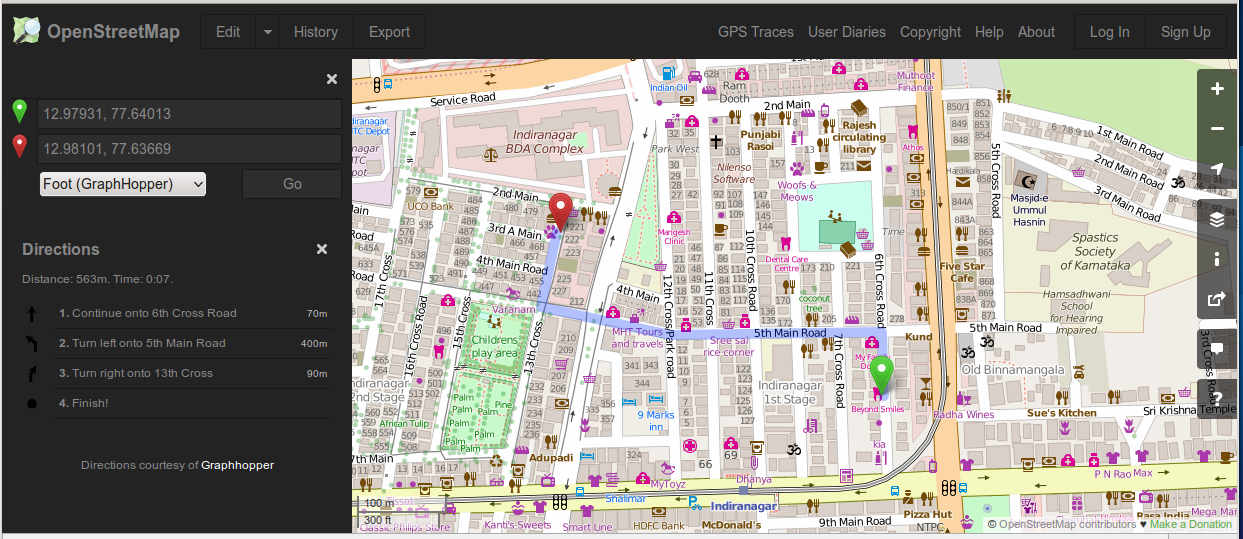Zoom out of the map
The width and height of the screenshot is (1243, 539).
(x=1217, y=129)
